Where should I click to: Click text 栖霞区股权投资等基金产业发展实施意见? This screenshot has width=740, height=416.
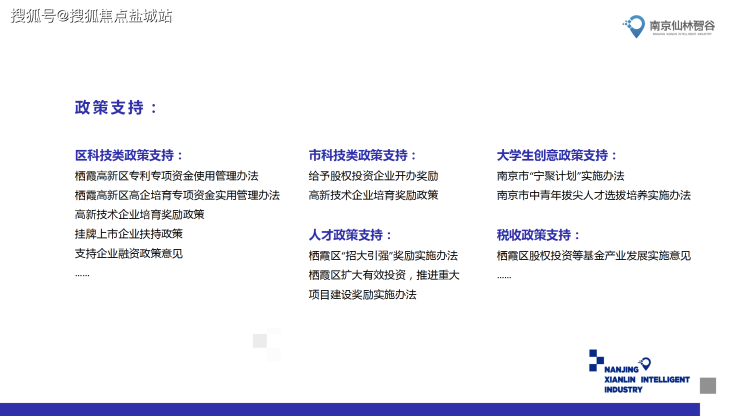594,255
